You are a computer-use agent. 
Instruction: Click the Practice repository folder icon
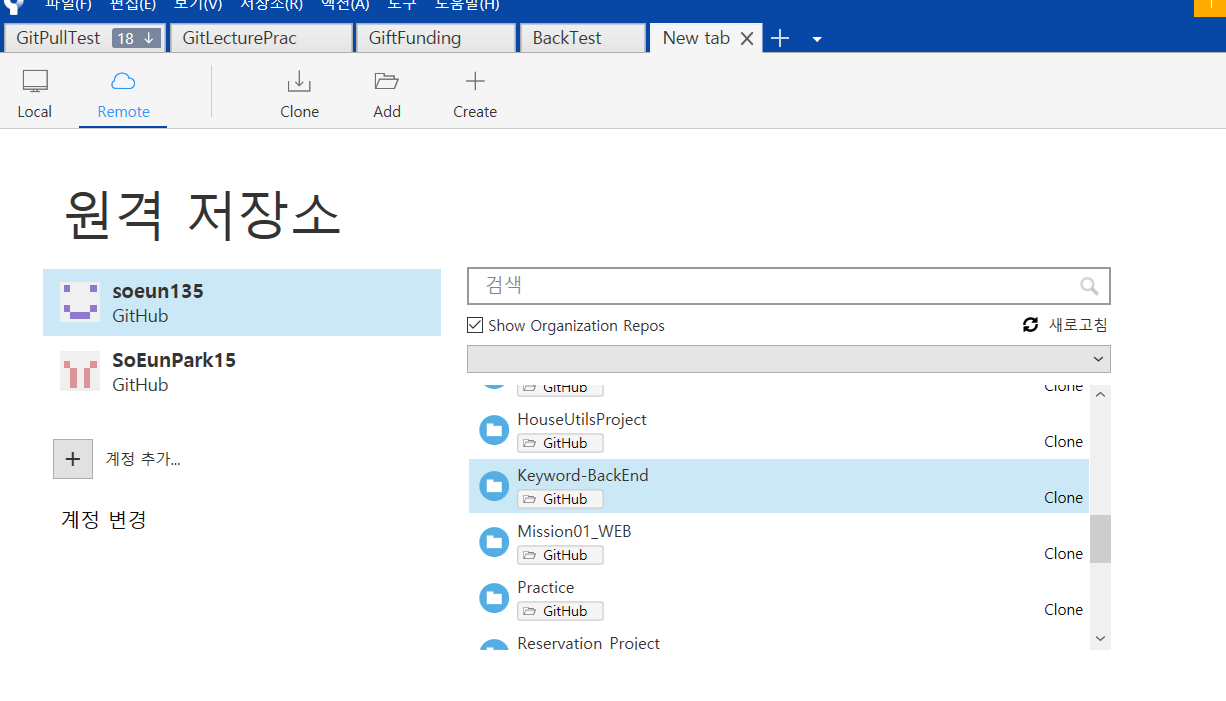pos(494,598)
